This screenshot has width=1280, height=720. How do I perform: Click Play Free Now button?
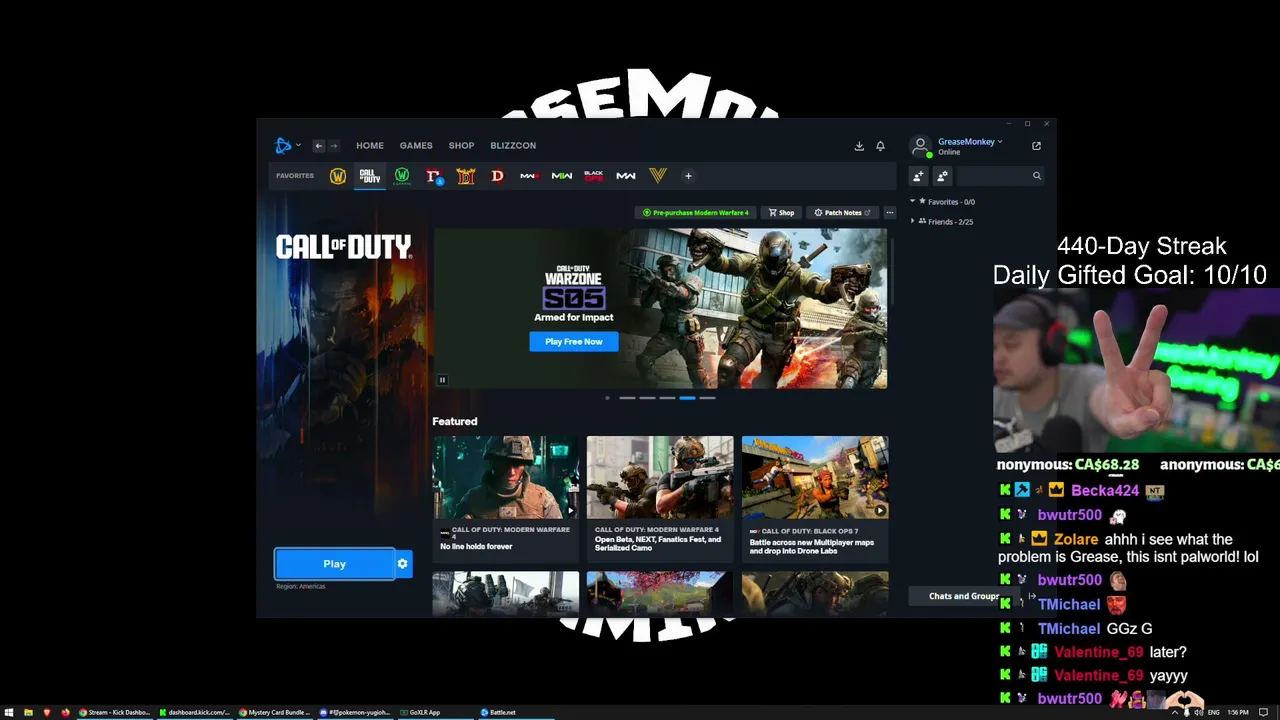(574, 342)
